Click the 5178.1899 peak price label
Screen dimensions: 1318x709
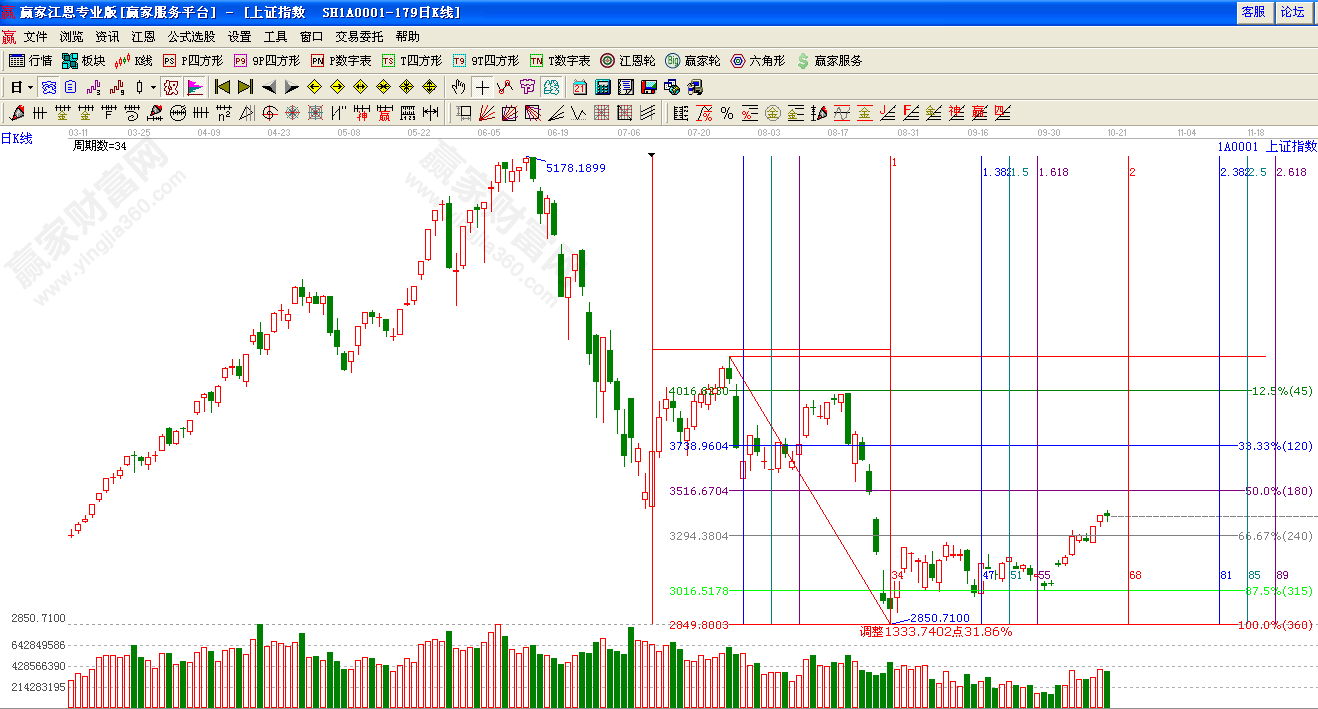tap(575, 168)
